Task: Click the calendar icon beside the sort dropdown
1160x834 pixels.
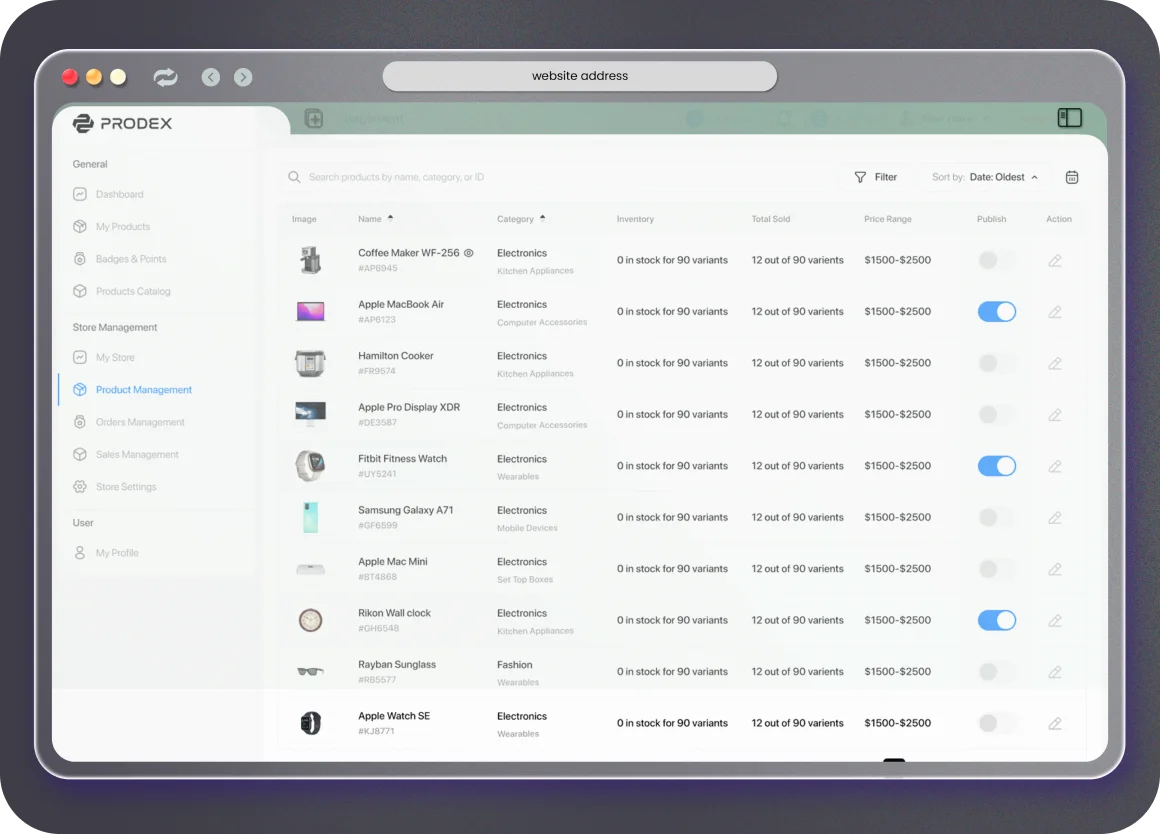Action: 1071,177
